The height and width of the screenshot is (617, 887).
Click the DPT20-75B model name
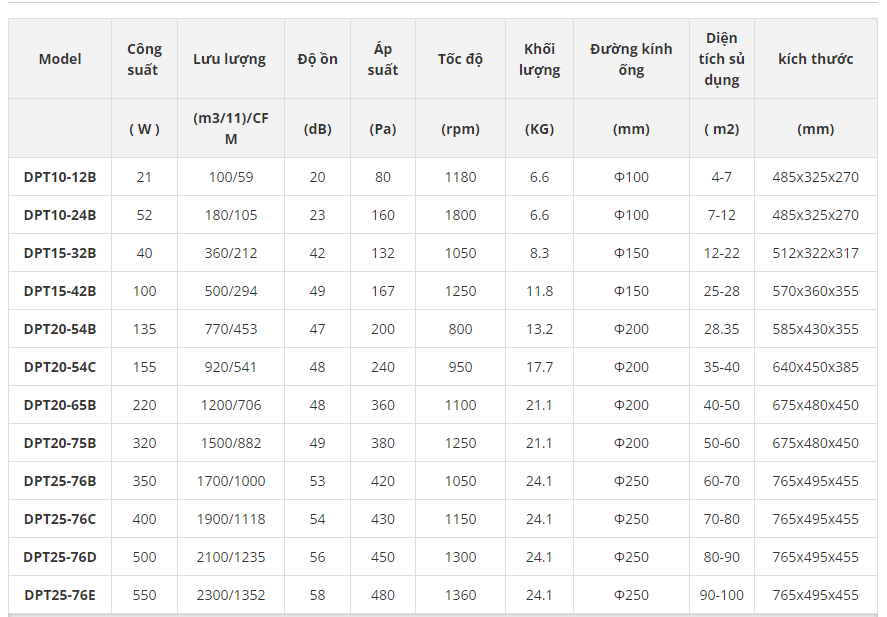click(x=60, y=443)
